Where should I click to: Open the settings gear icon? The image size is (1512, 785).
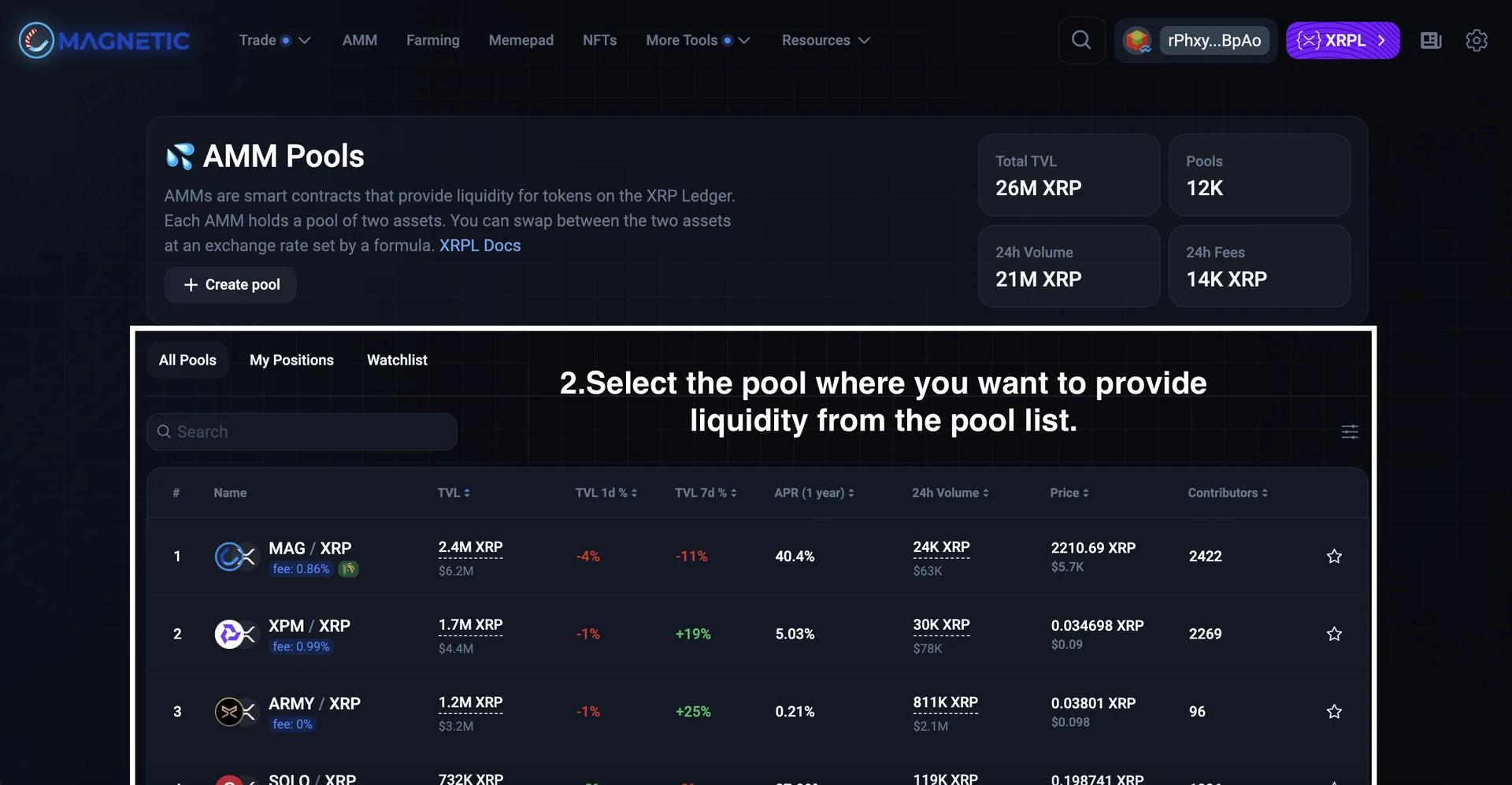[x=1476, y=40]
